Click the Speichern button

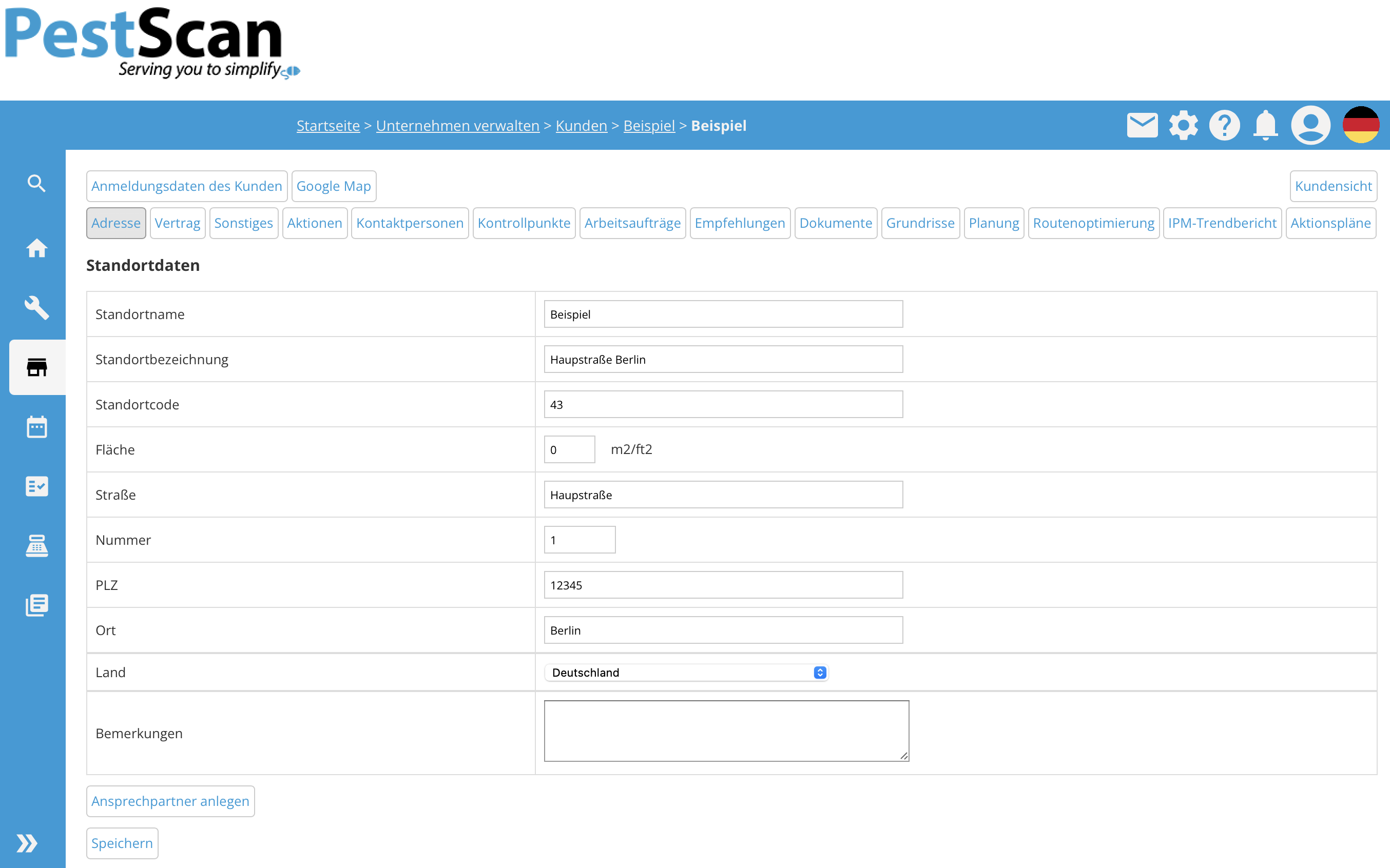point(122,843)
